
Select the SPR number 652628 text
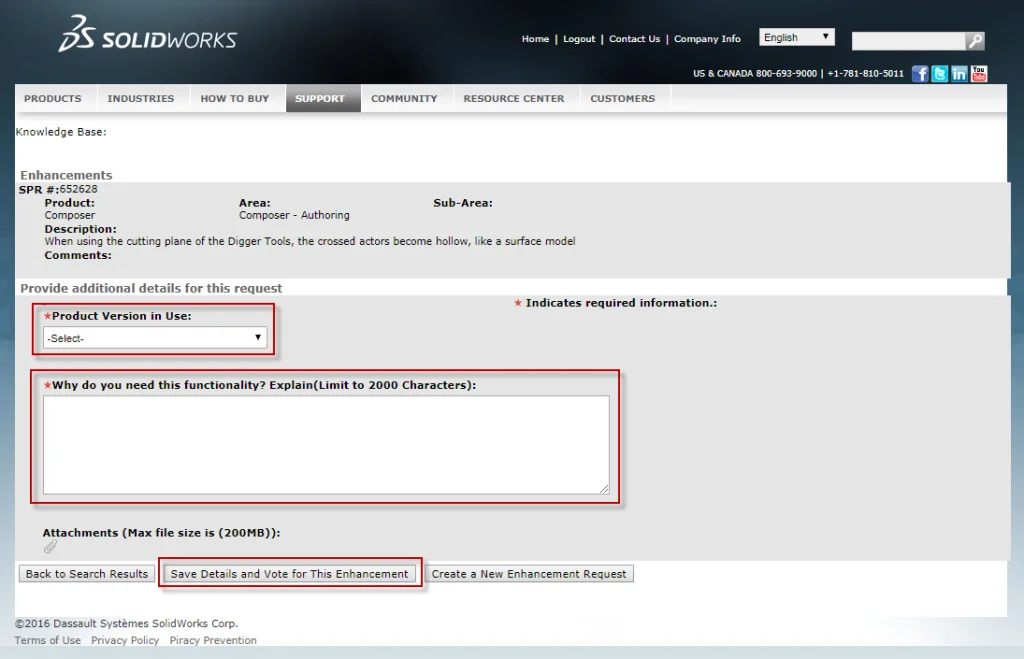coord(78,189)
